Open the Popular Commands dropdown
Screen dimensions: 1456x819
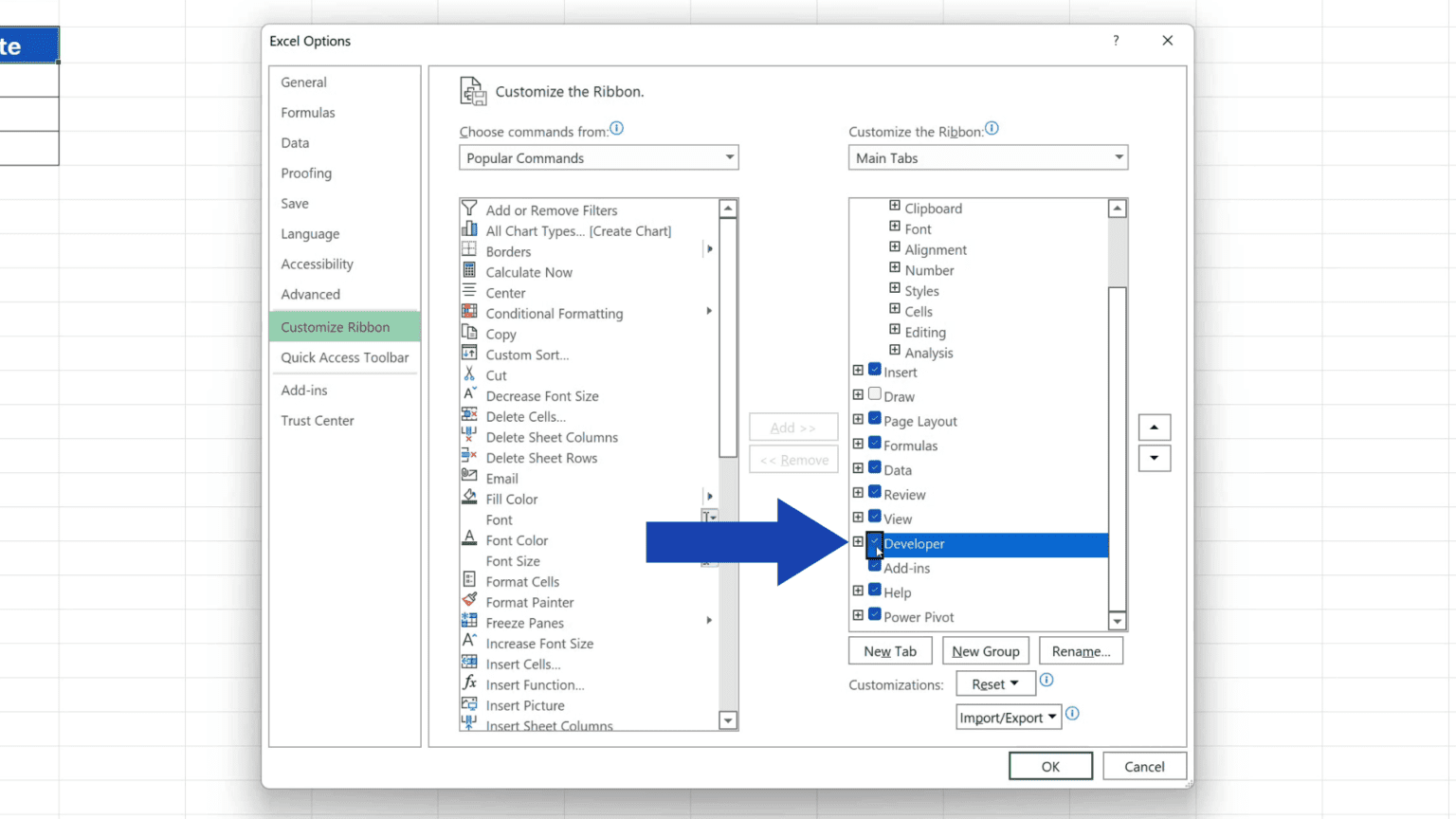pos(599,157)
